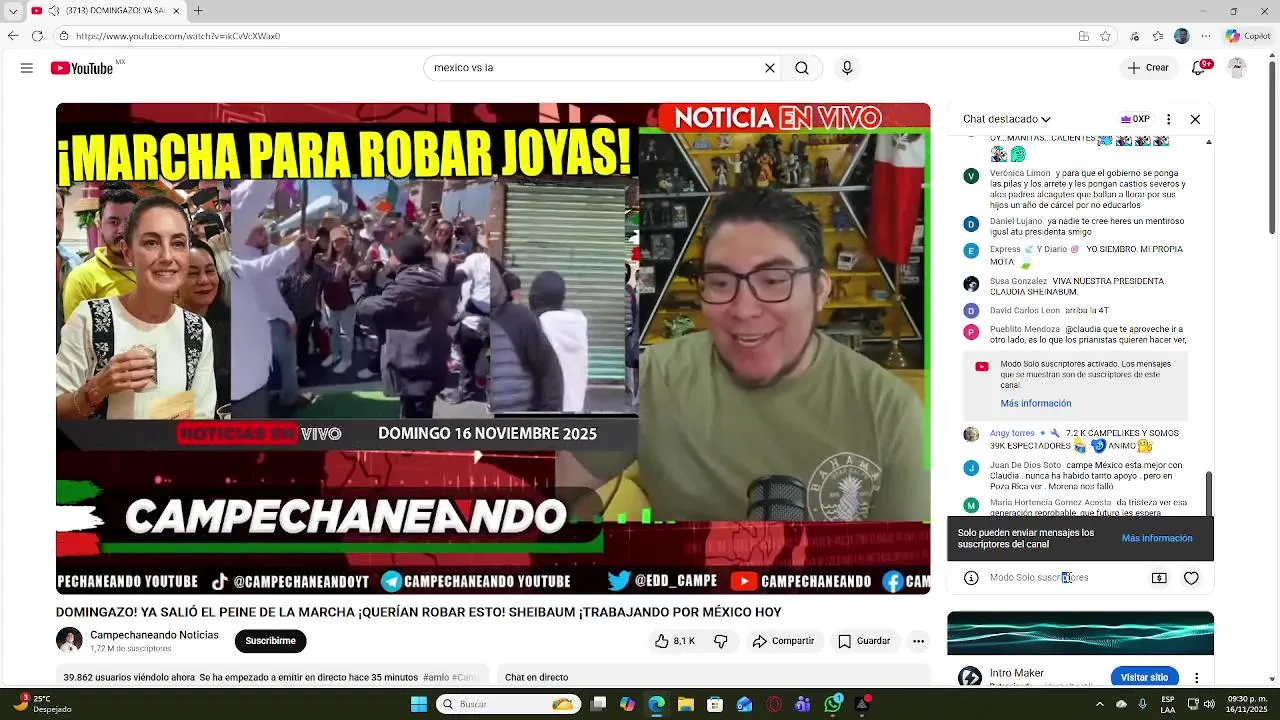Open Daniel Lujano chat author name

pos(1016,221)
